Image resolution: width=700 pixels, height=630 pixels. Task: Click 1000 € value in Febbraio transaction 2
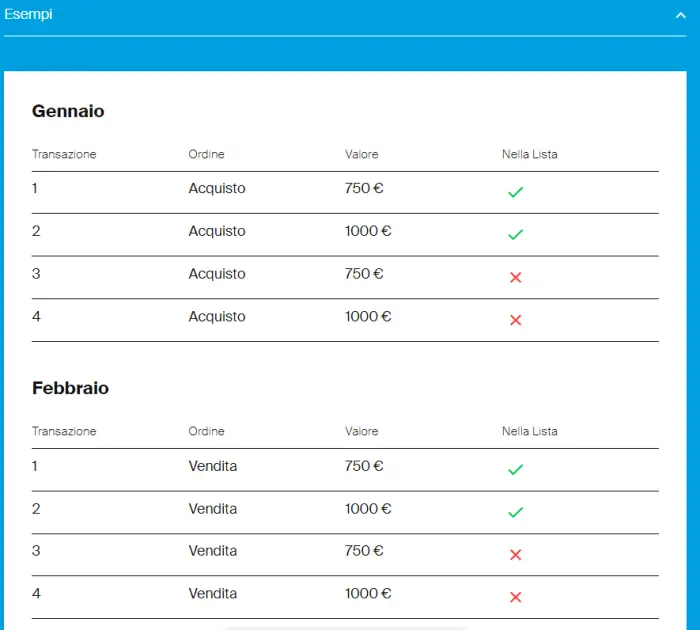(368, 509)
